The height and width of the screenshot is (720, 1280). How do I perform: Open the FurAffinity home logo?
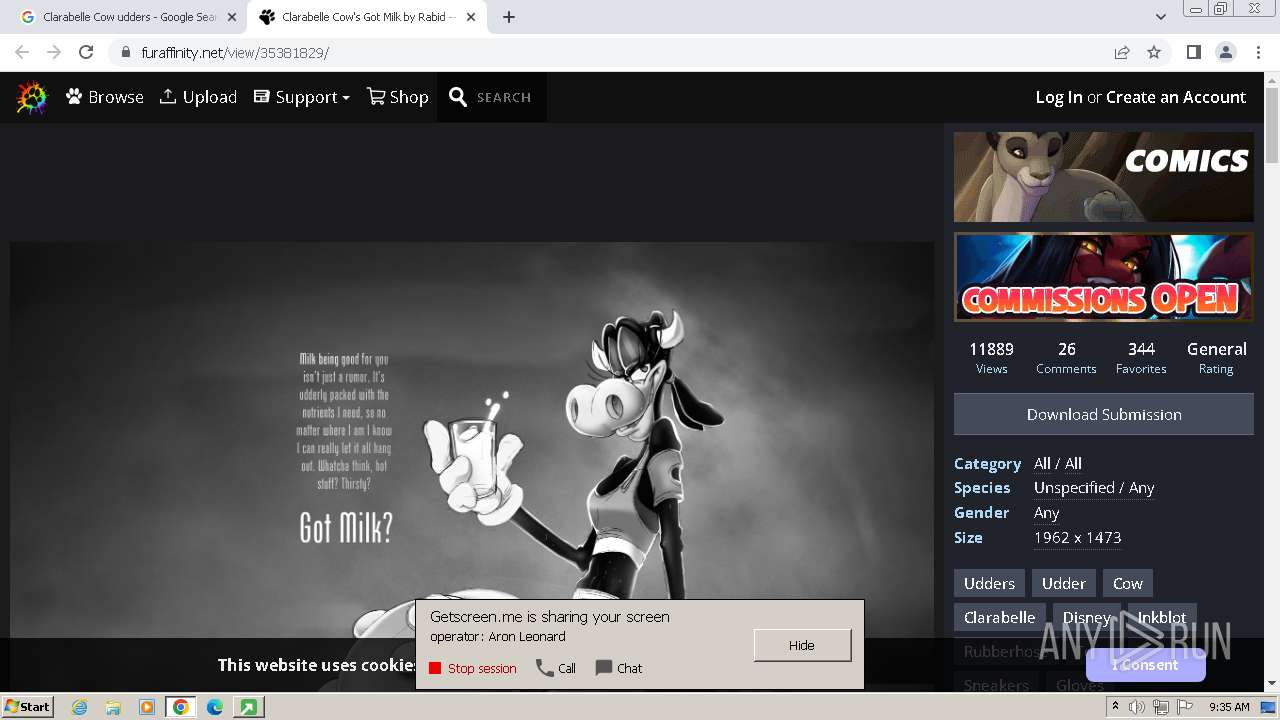[x=32, y=97]
